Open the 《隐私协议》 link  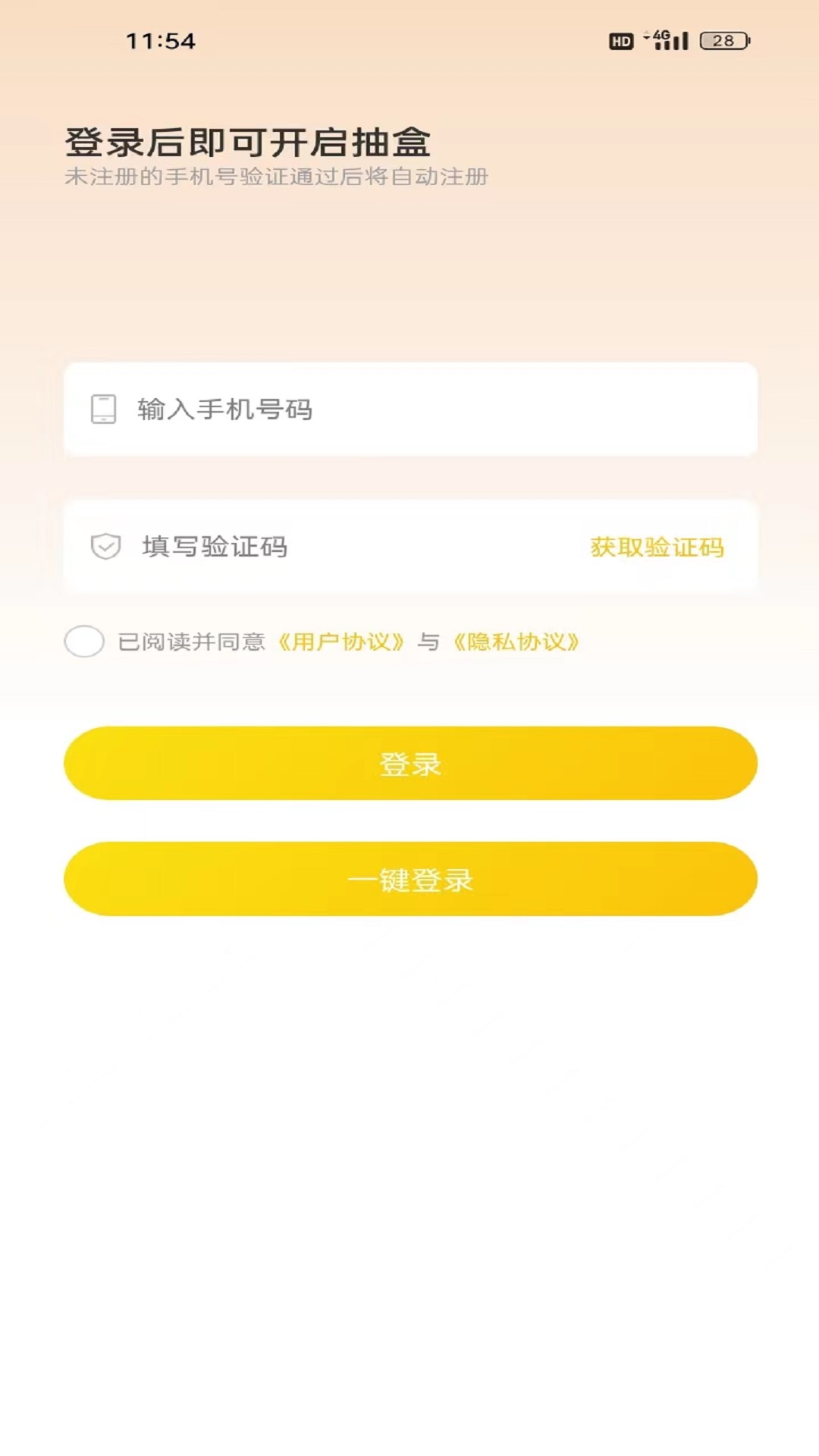[x=516, y=642]
